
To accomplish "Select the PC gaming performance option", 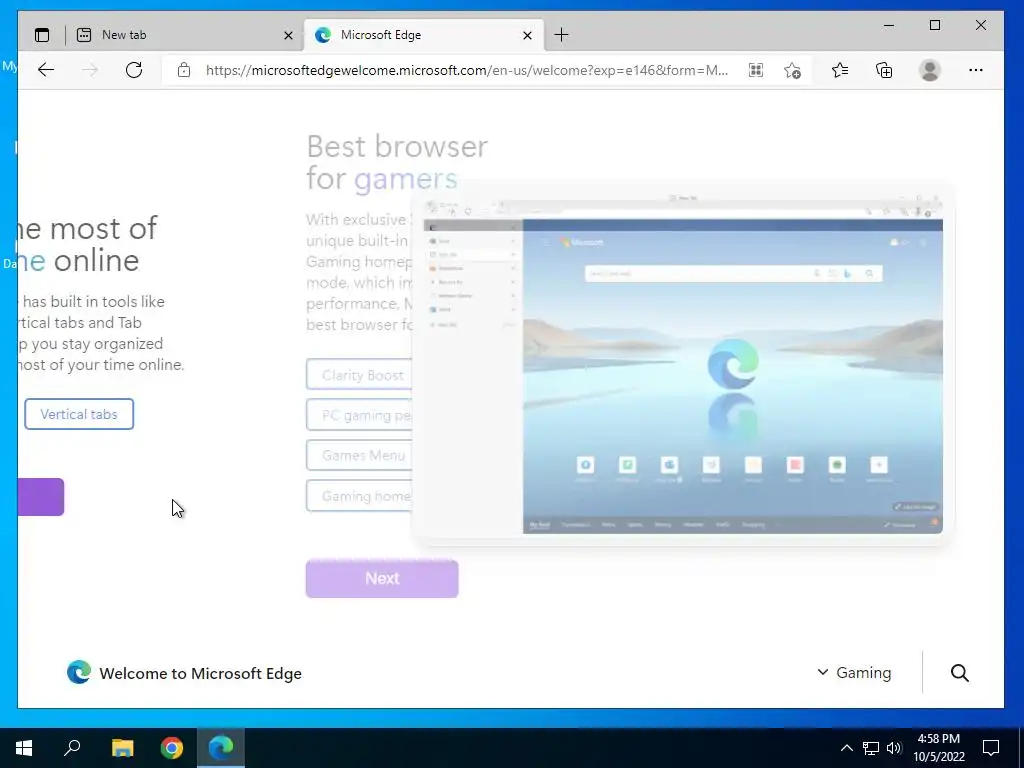I will point(359,415).
